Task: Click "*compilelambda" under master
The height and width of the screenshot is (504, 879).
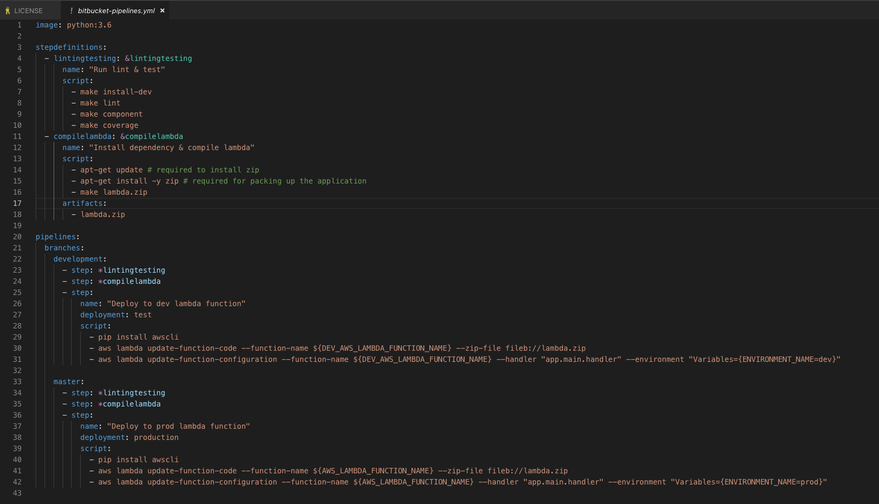Action: coord(129,404)
